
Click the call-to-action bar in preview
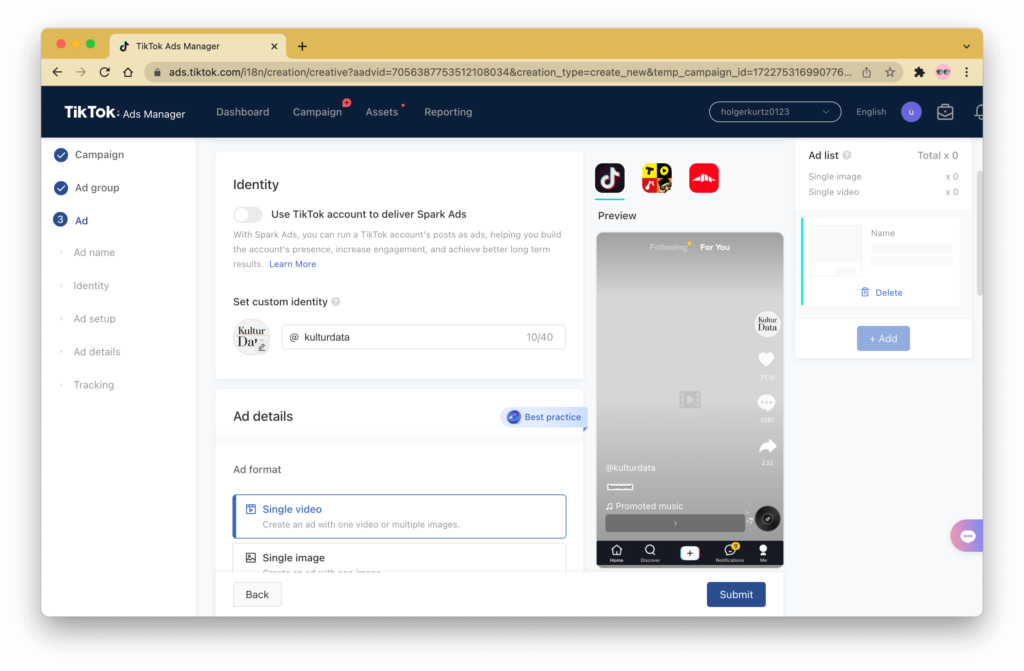pyautogui.click(x=675, y=523)
